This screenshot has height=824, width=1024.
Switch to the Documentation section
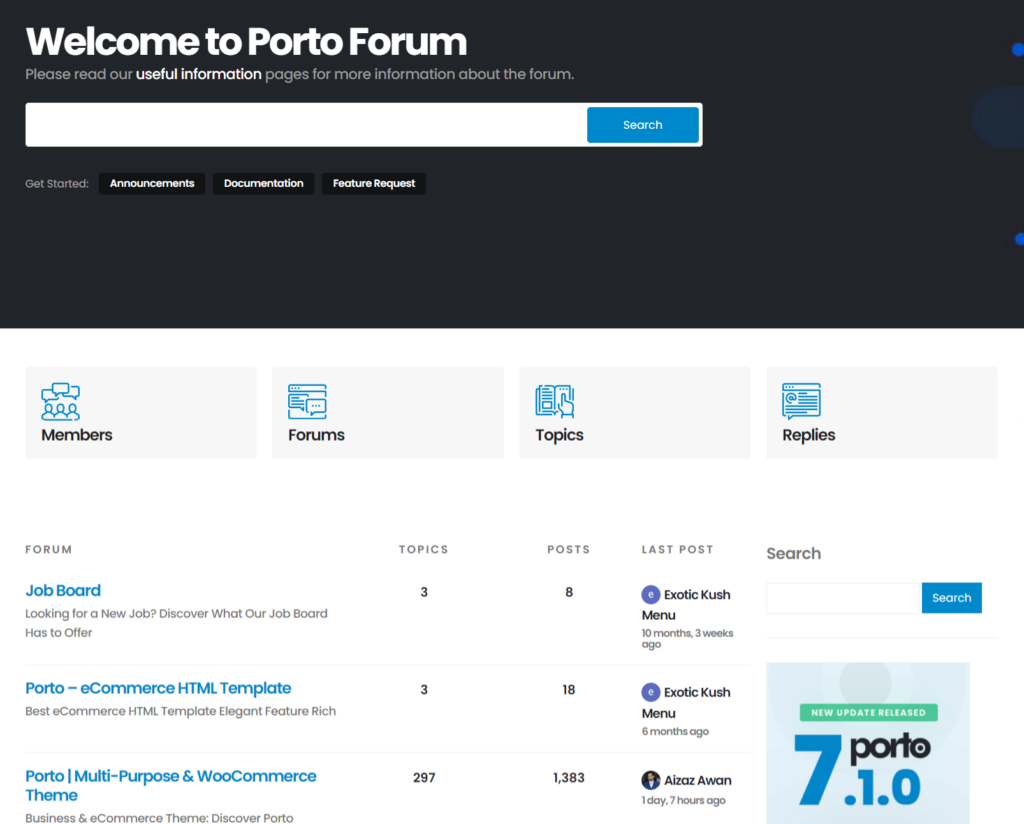pos(263,183)
